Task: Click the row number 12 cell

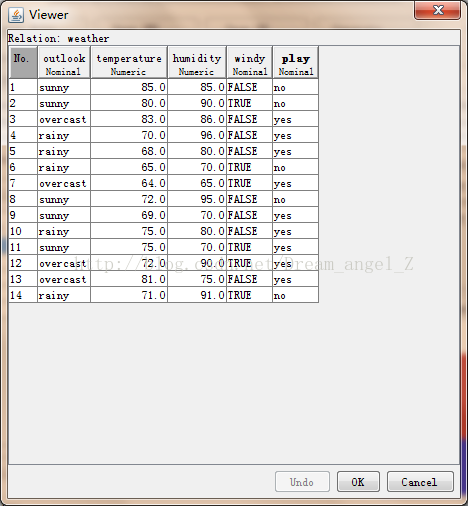Action: (x=23, y=263)
